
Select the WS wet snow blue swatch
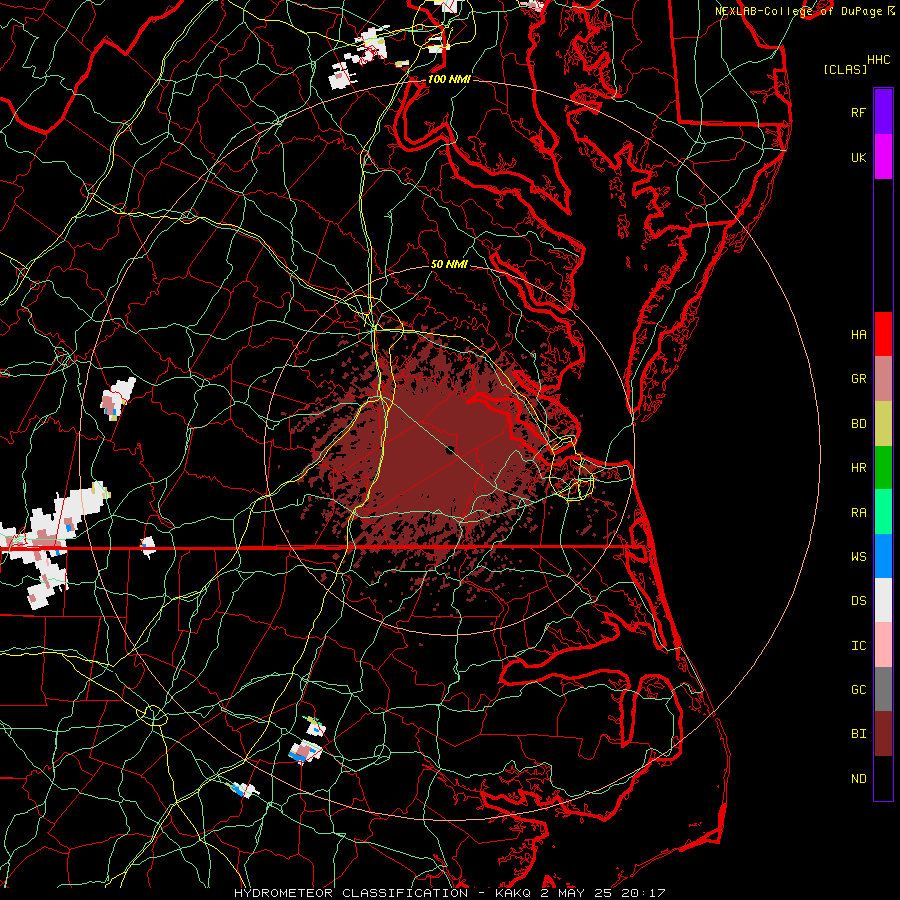pos(883,556)
